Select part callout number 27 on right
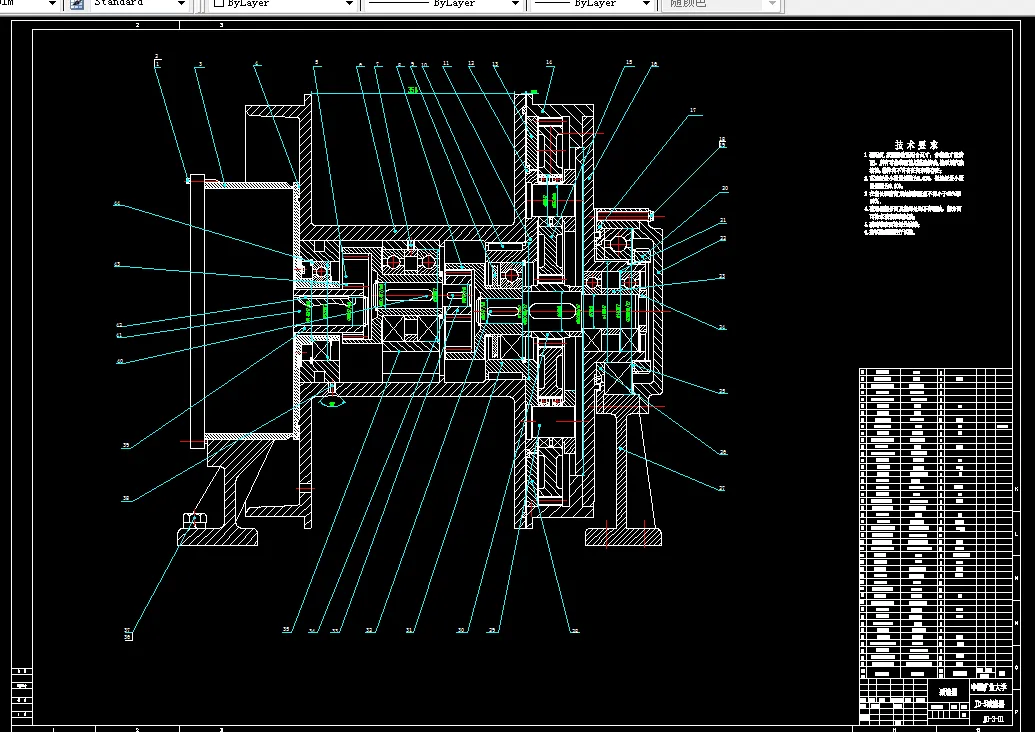 coord(722,488)
